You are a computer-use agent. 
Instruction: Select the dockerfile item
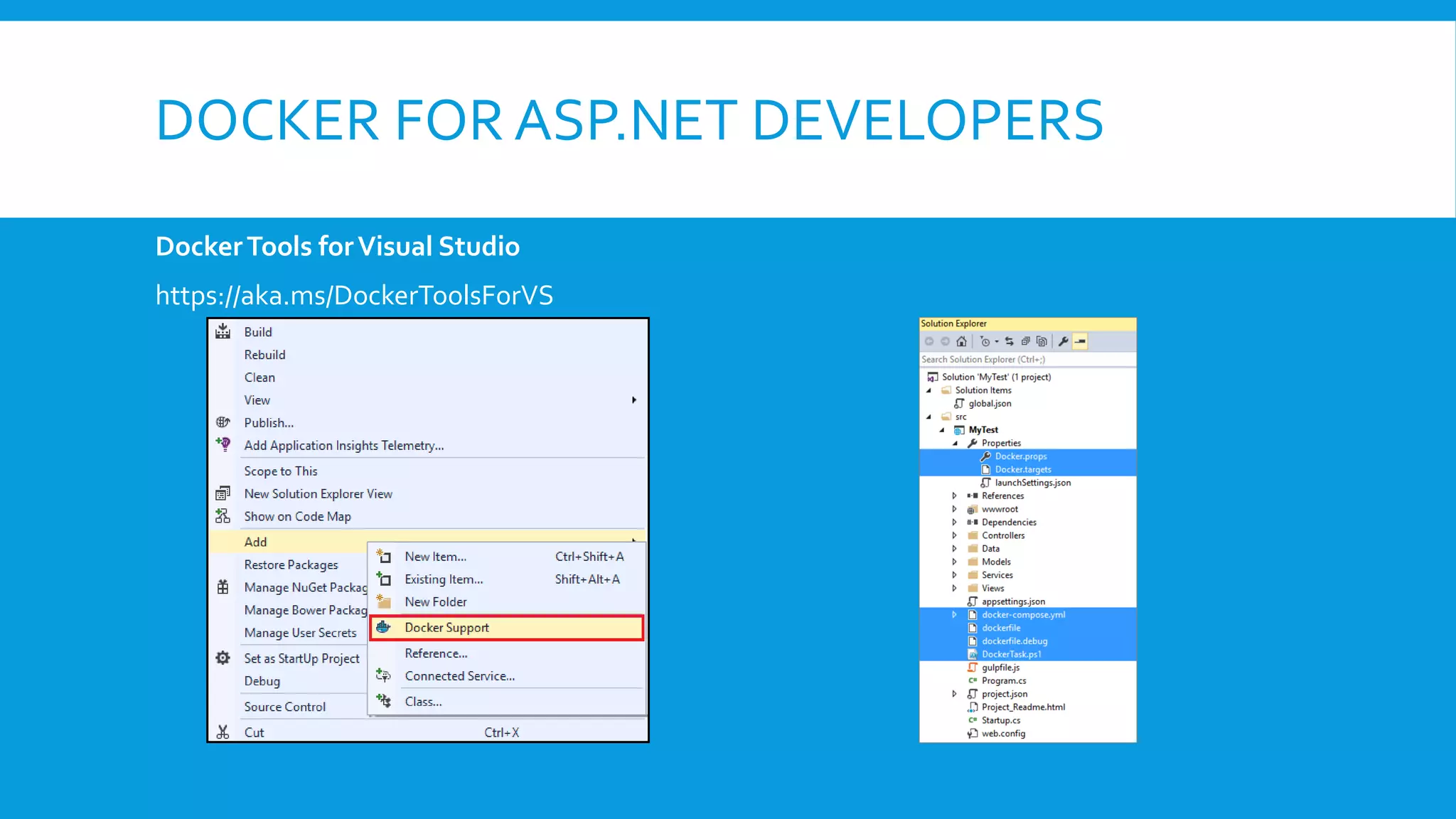(1000, 628)
